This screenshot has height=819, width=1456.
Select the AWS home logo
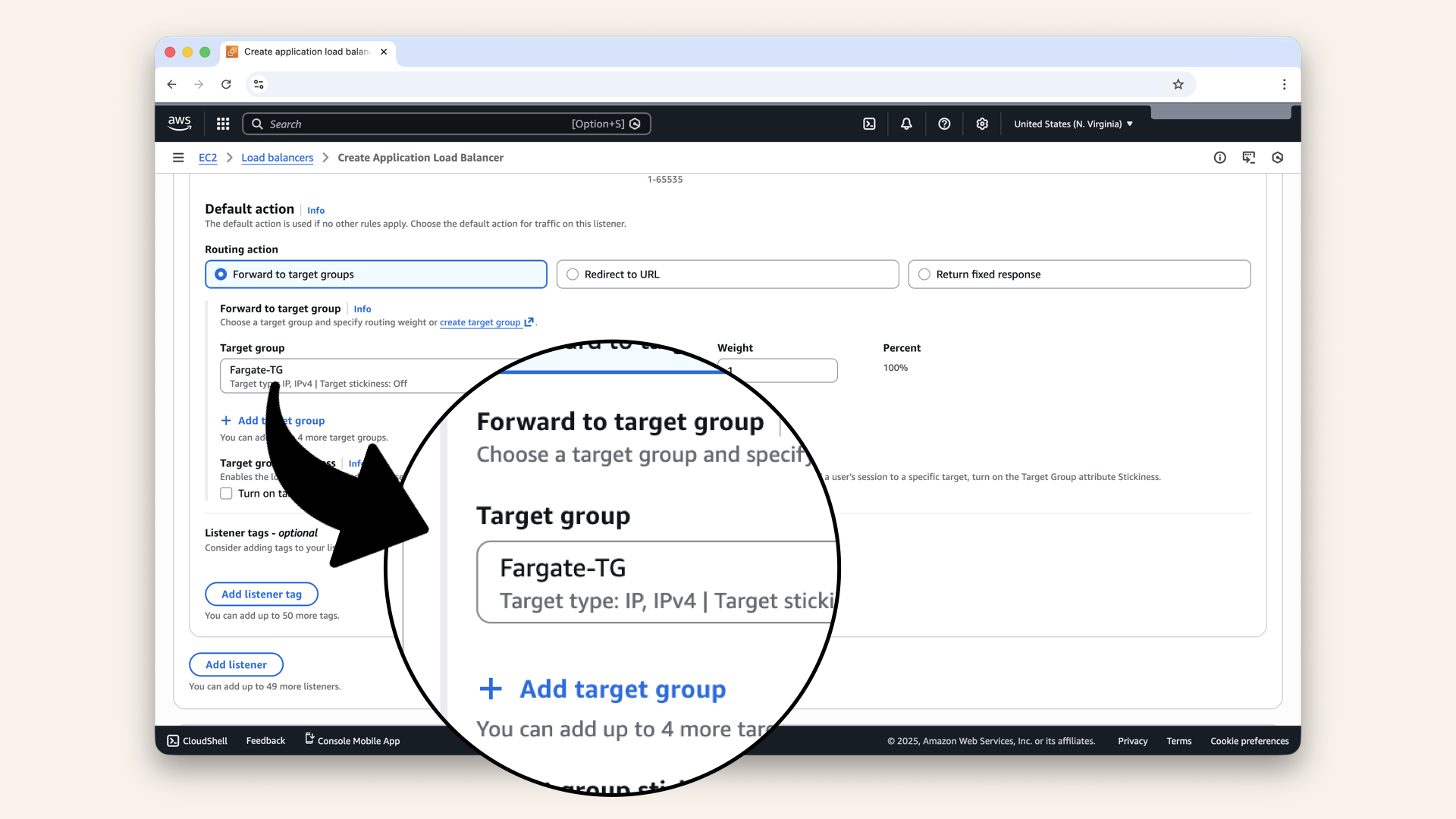pyautogui.click(x=179, y=123)
